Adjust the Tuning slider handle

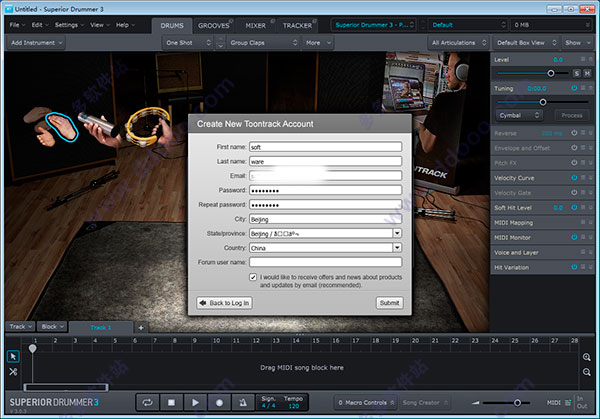coord(543,102)
